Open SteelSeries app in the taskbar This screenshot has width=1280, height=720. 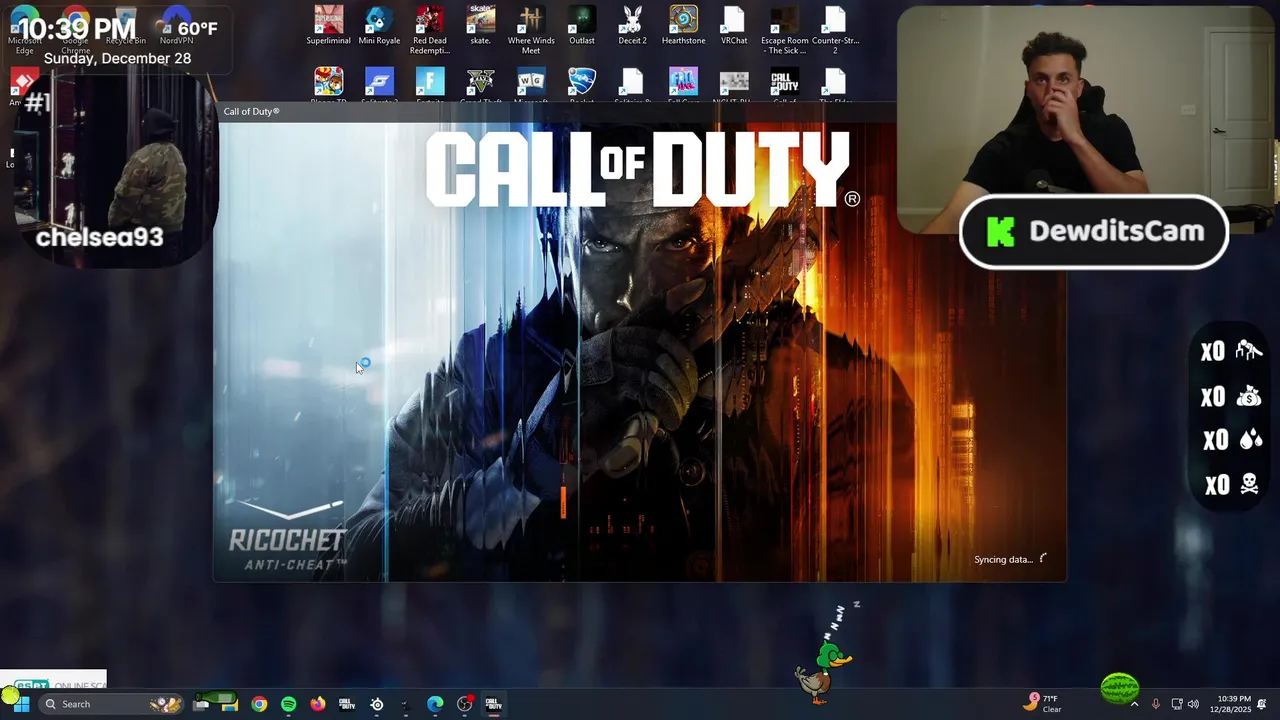[377, 704]
